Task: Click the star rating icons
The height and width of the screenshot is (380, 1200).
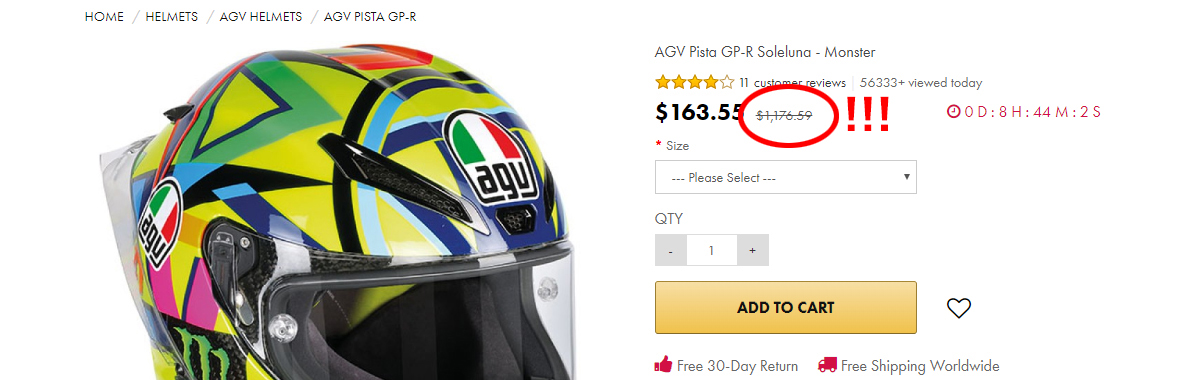Action: 694,83
